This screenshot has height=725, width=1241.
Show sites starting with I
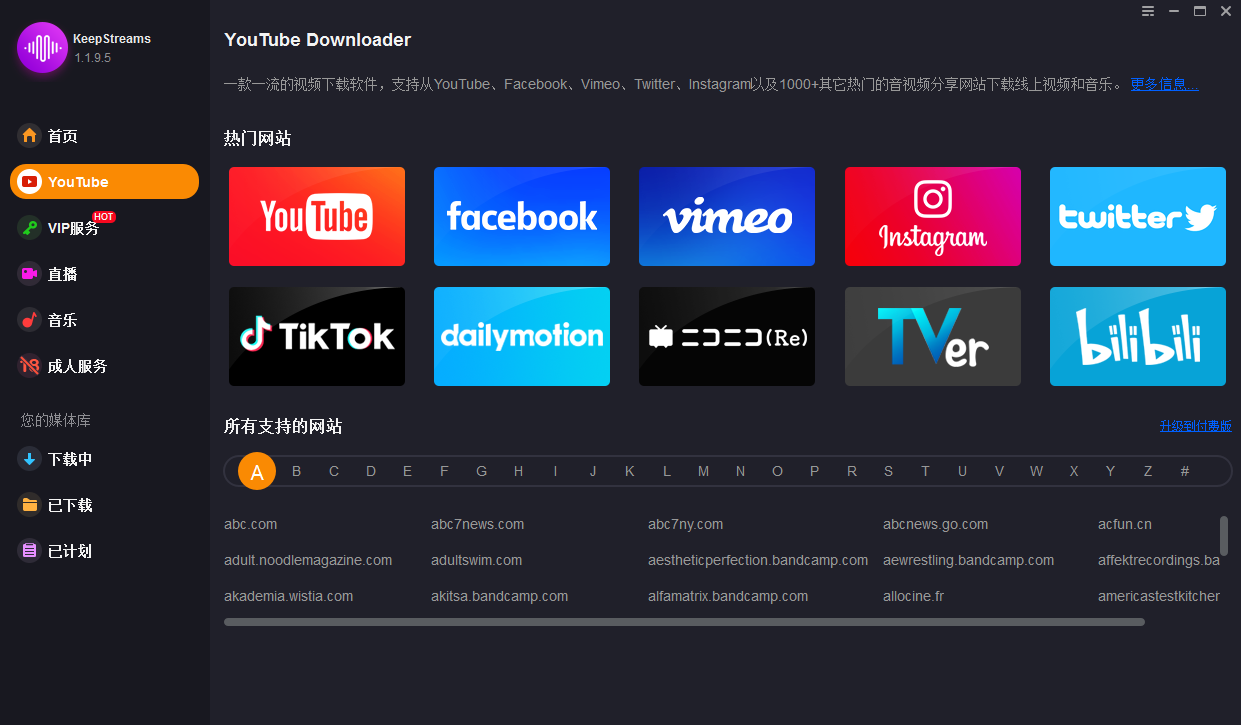pyautogui.click(x=555, y=471)
